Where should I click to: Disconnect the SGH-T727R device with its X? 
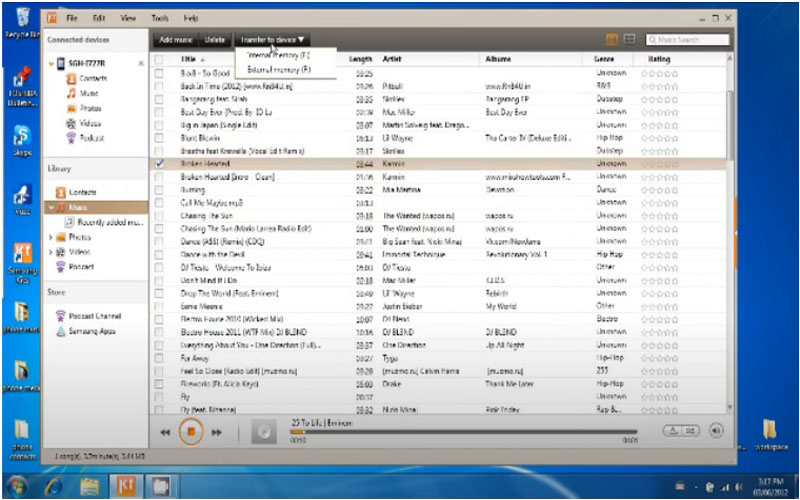(141, 64)
